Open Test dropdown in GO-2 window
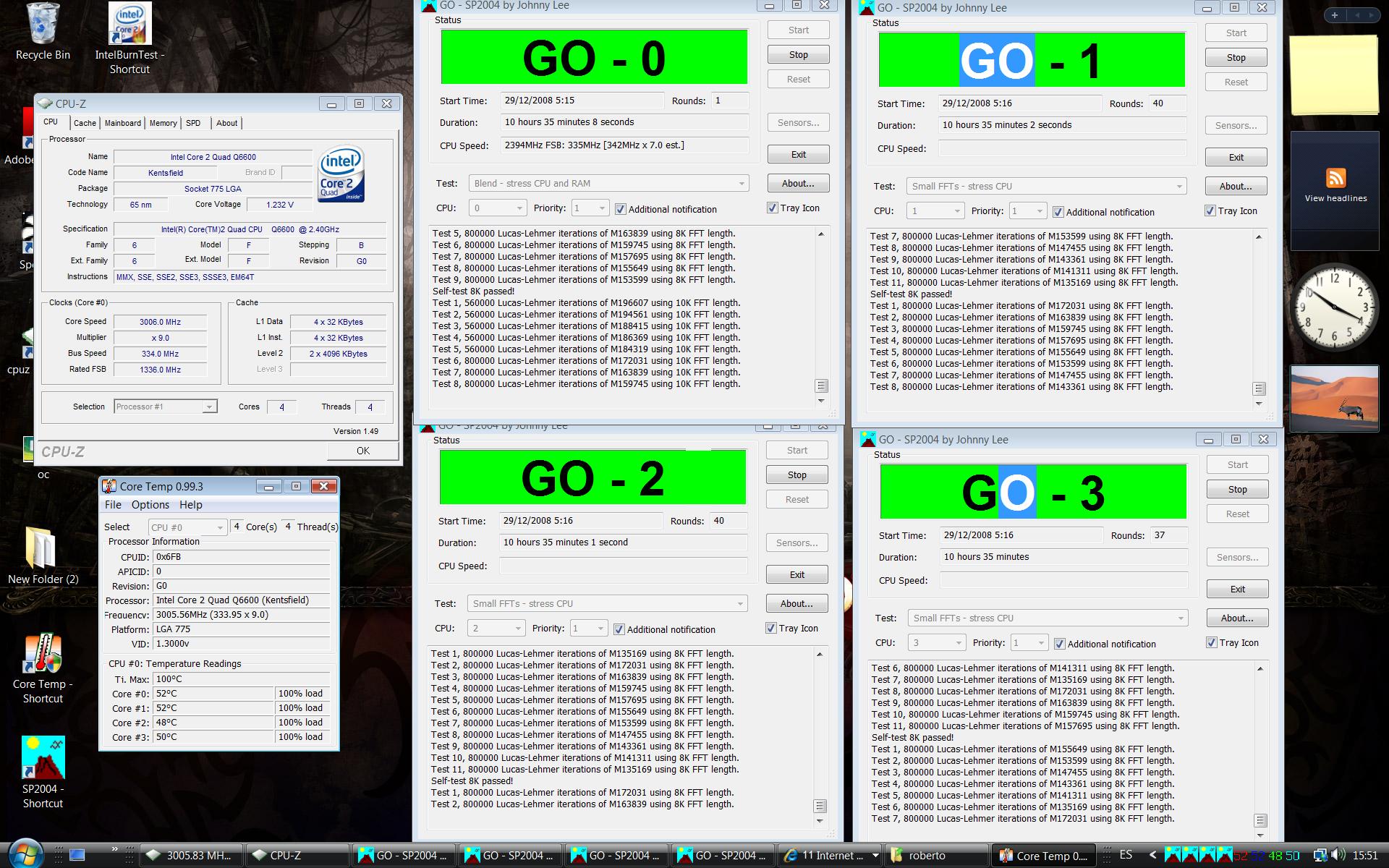The image size is (1389, 868). 607,604
